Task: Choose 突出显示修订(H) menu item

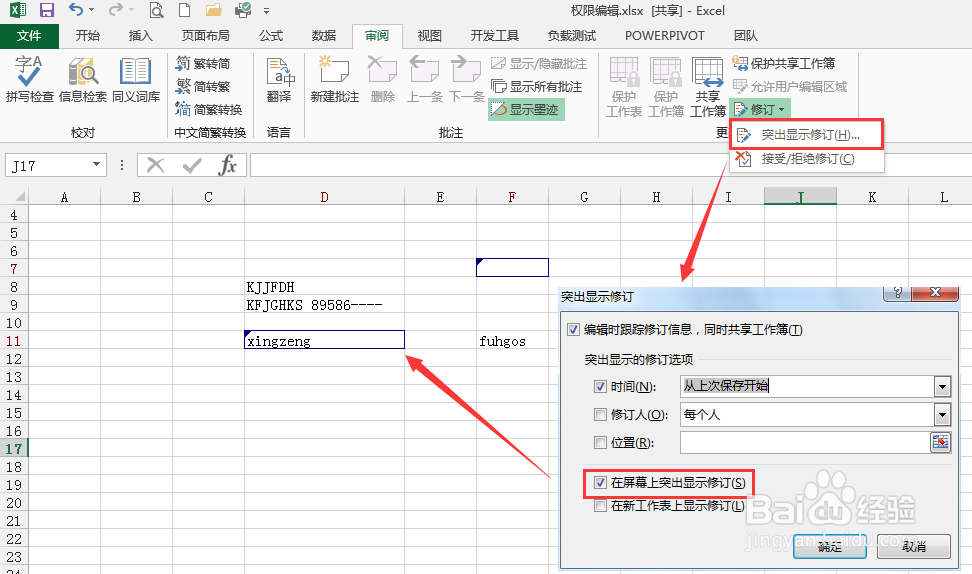Action: (x=806, y=135)
